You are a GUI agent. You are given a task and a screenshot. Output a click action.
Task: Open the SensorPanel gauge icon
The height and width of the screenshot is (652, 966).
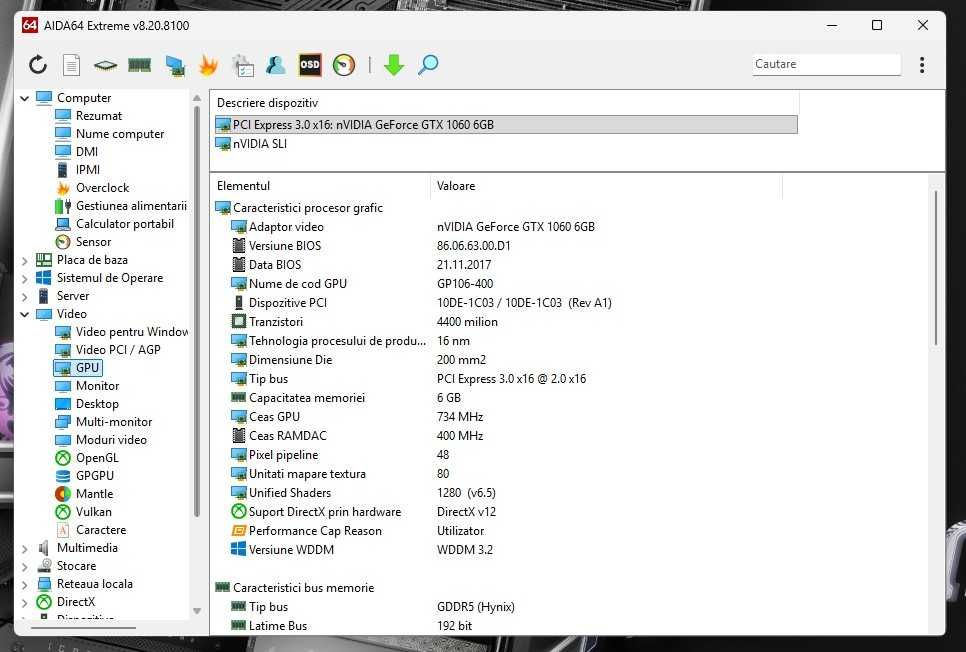tap(344, 65)
